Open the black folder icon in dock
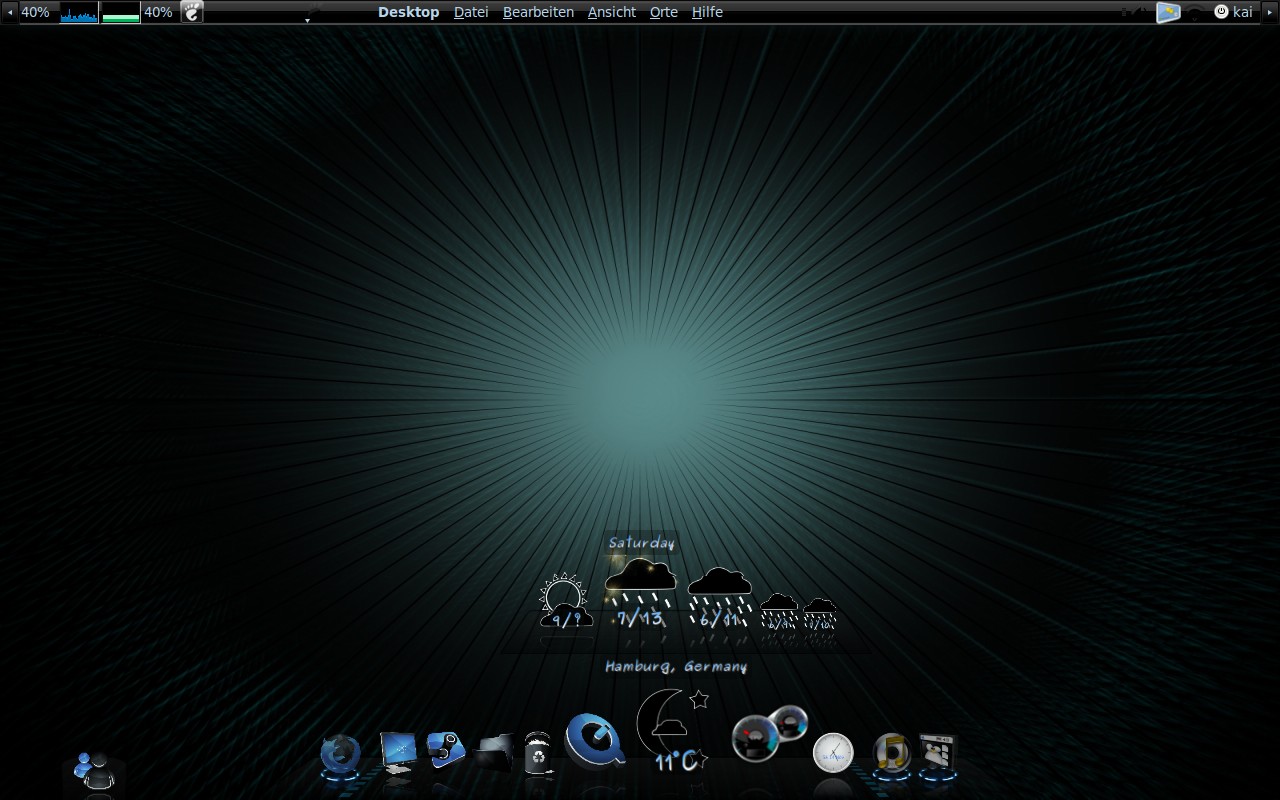Viewport: 1280px width, 800px height. tap(496, 752)
